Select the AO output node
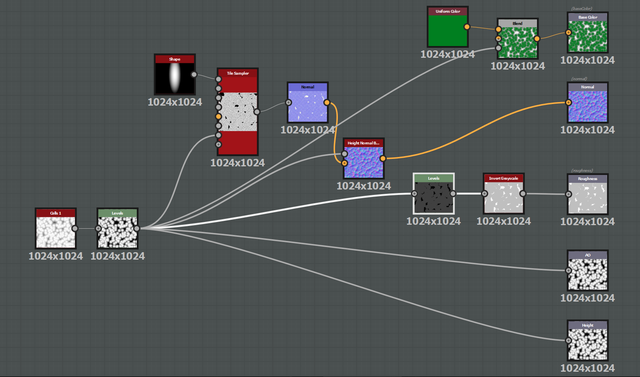The height and width of the screenshot is (377, 640). coord(587,271)
